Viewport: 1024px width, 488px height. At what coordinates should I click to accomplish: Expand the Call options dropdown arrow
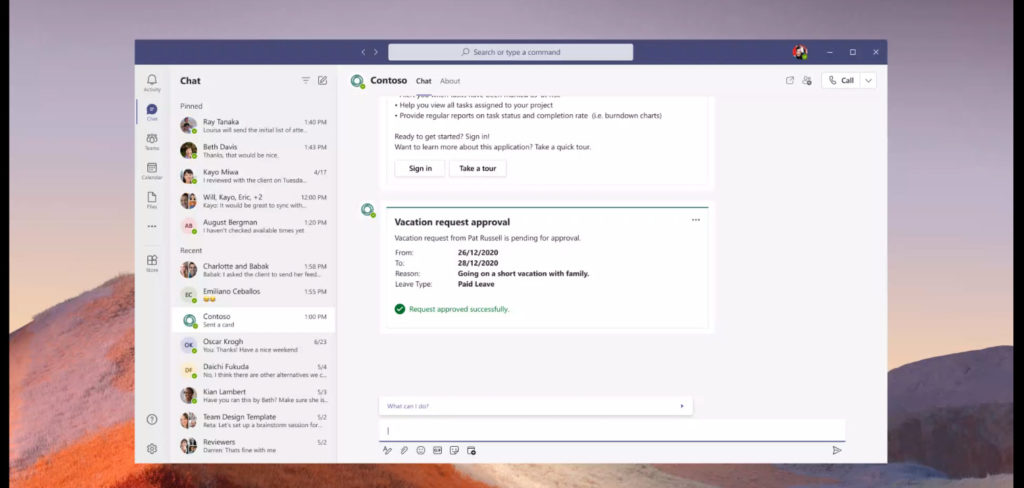(868, 81)
